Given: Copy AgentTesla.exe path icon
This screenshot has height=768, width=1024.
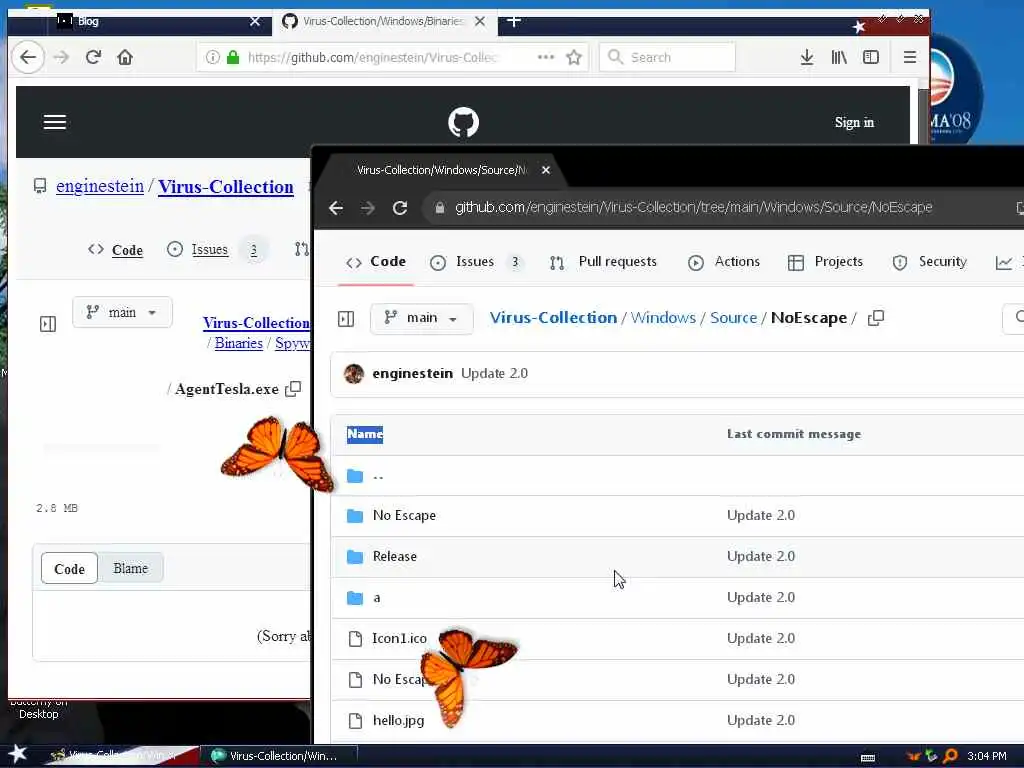Looking at the screenshot, I should tap(293, 389).
